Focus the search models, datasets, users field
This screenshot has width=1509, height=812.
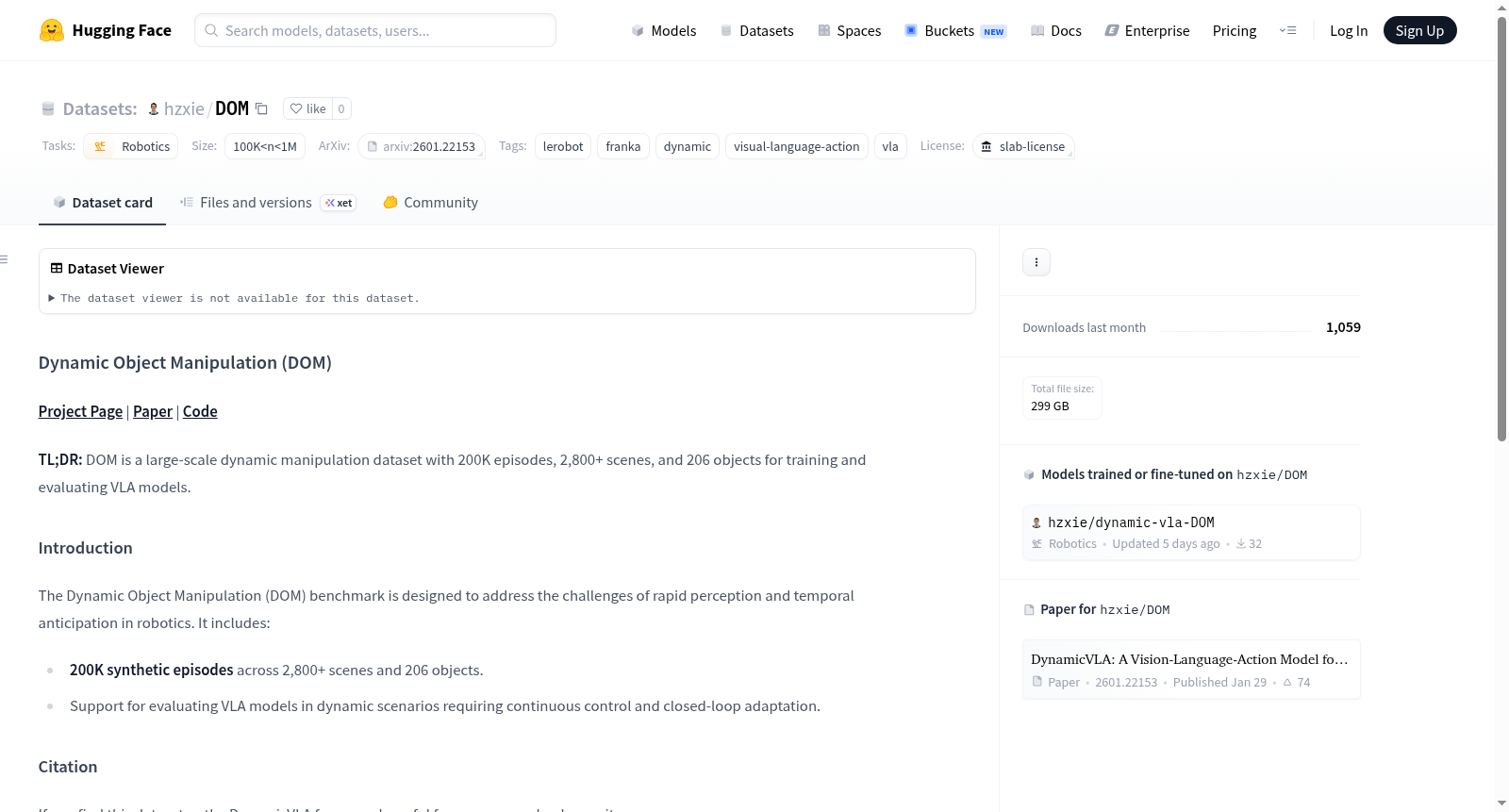click(x=375, y=30)
